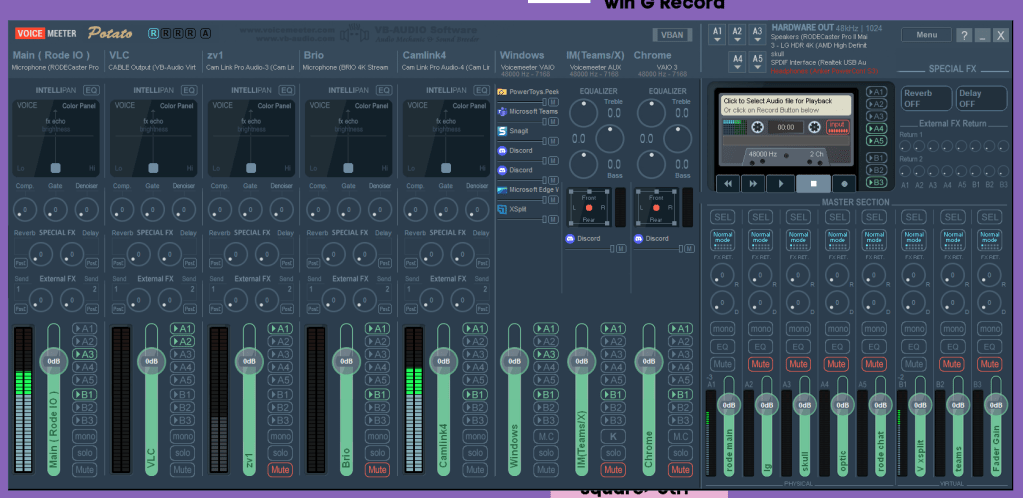Click Discord app in the Chrome column
The height and width of the screenshot is (498, 1023).
pyautogui.click(x=652, y=239)
